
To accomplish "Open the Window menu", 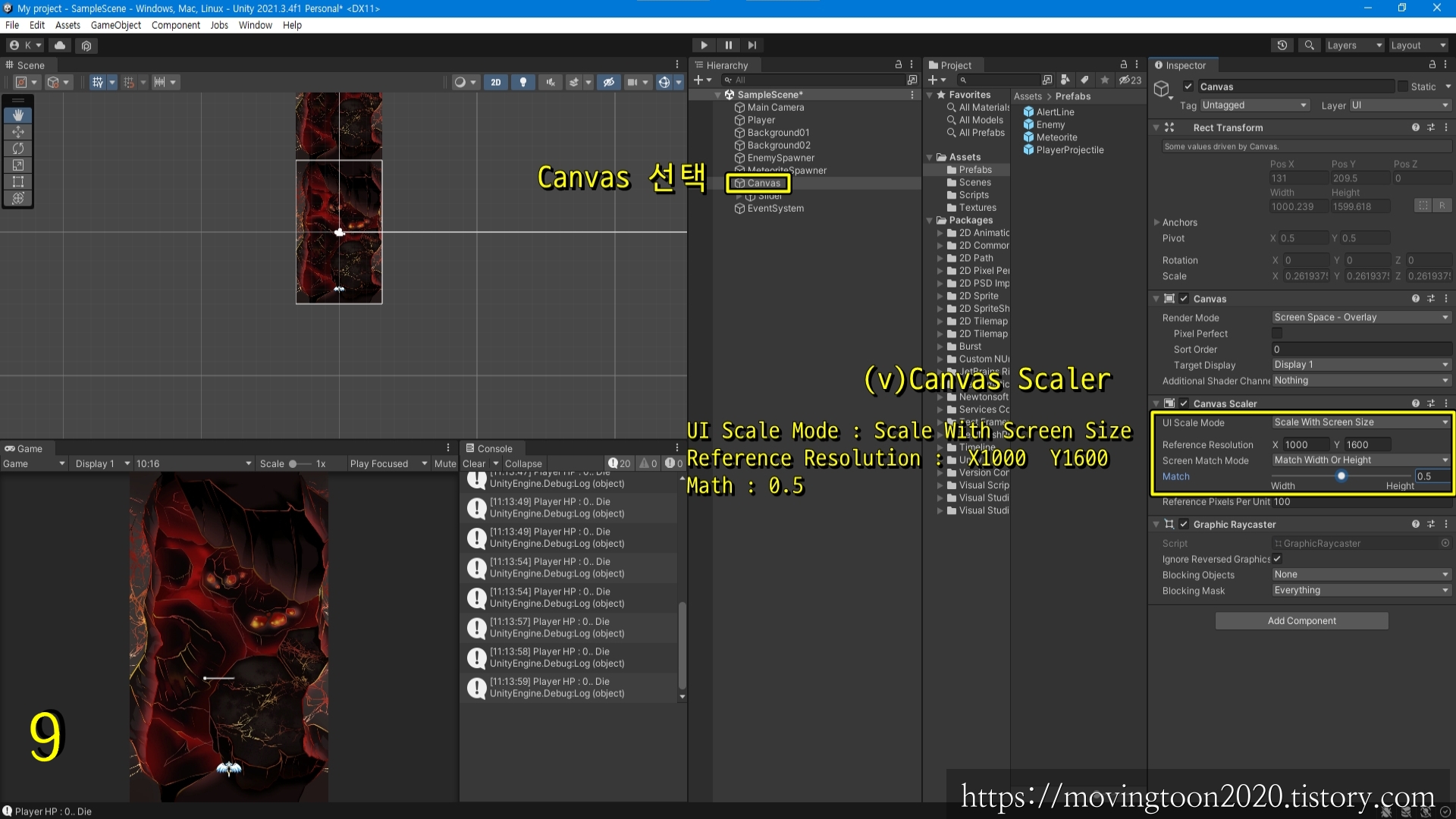I will 256,25.
